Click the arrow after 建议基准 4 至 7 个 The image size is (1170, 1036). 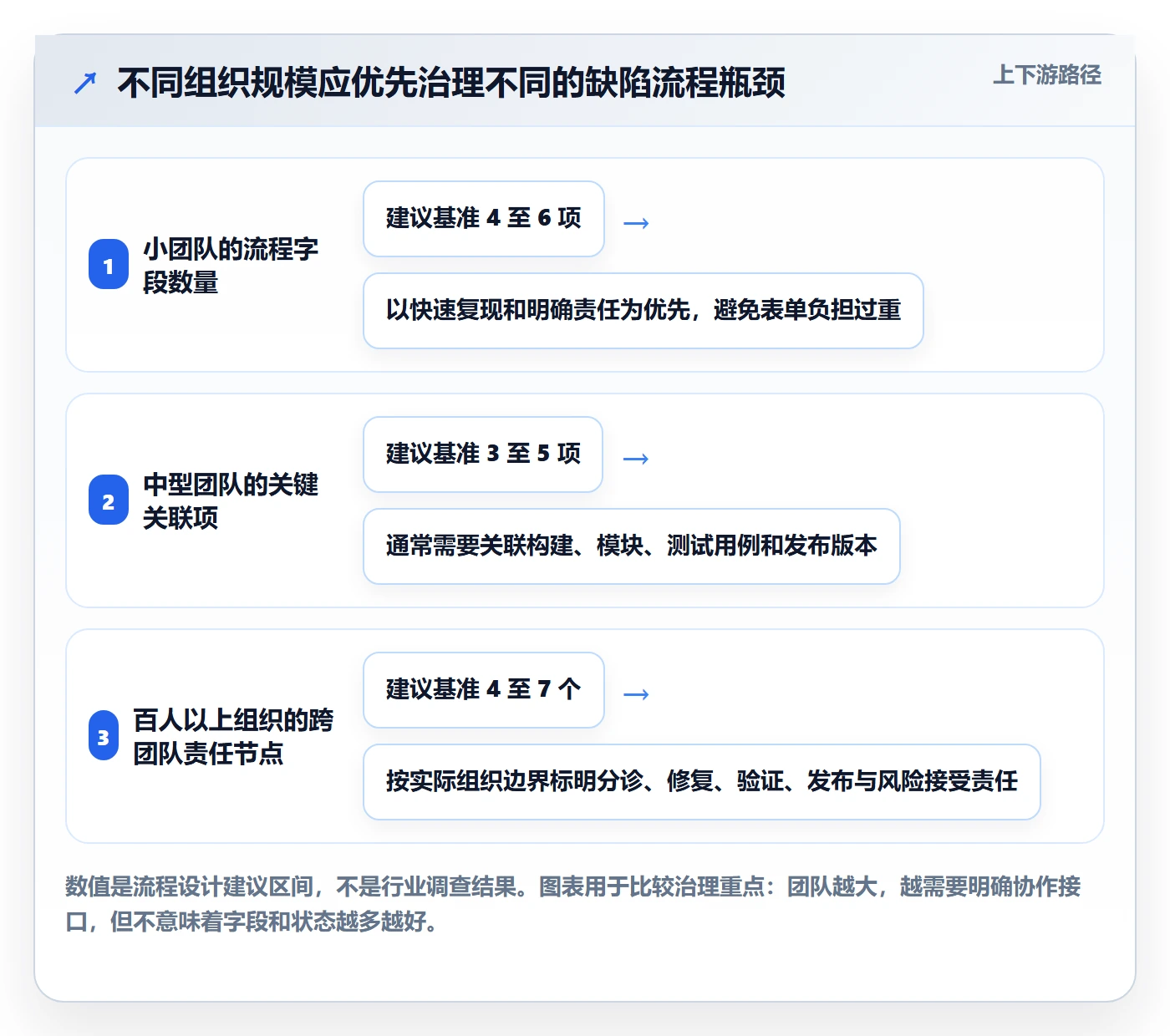click(636, 694)
